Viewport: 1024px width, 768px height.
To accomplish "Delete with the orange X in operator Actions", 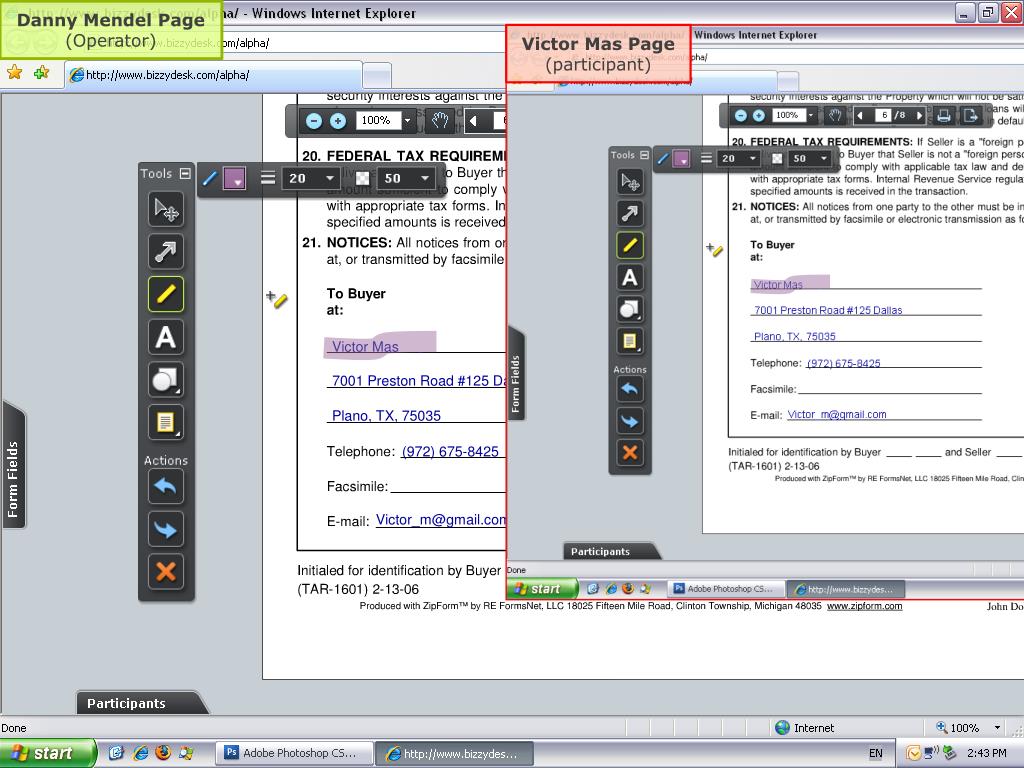I will (x=166, y=571).
